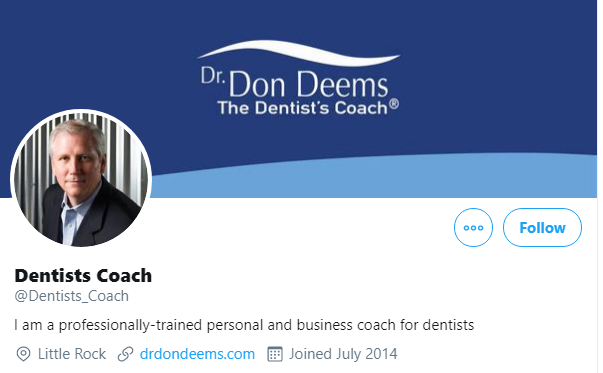Click the Little Rock location text
603x373 pixels.
coord(72,354)
